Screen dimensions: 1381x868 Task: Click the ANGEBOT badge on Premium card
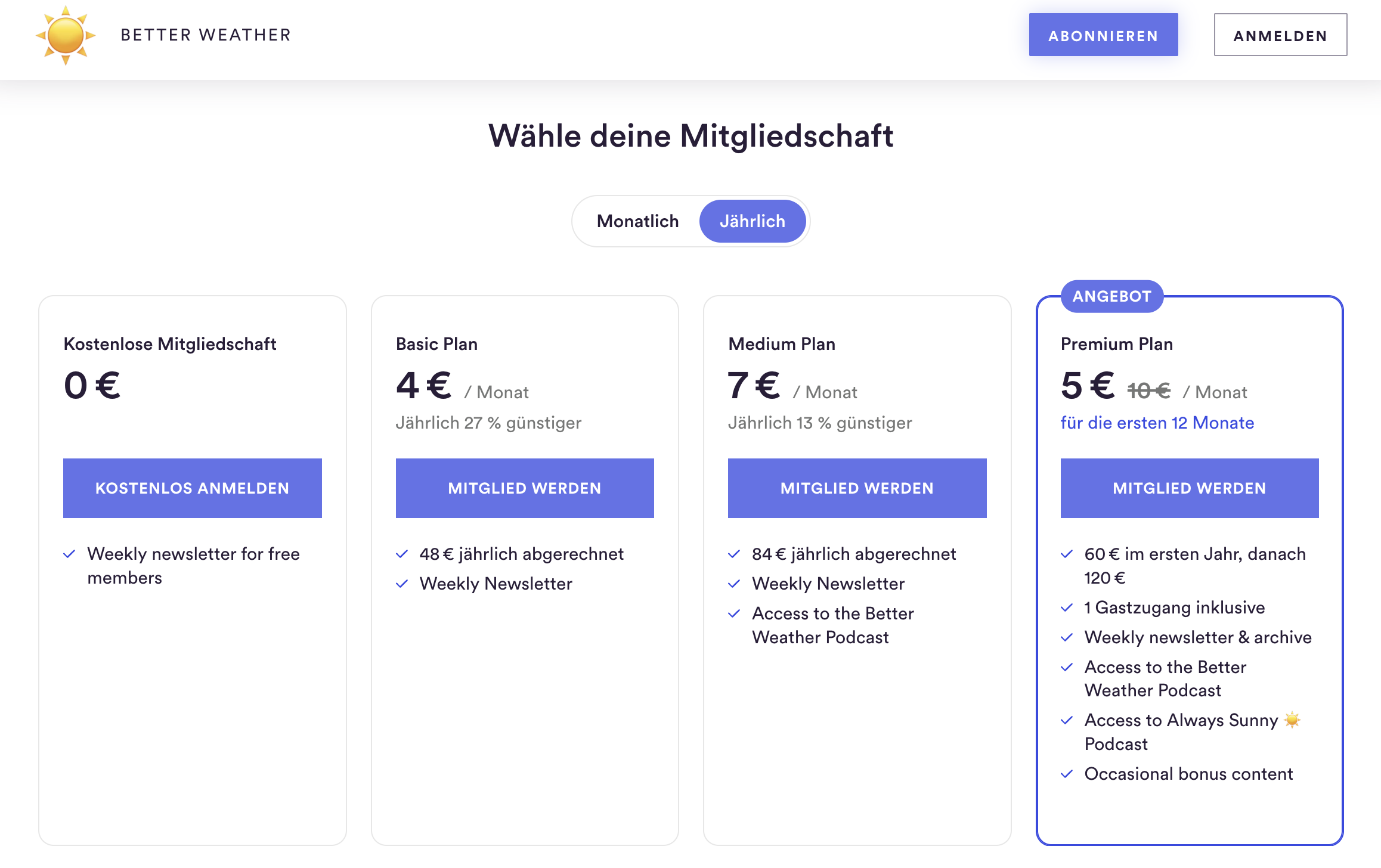click(x=1112, y=296)
